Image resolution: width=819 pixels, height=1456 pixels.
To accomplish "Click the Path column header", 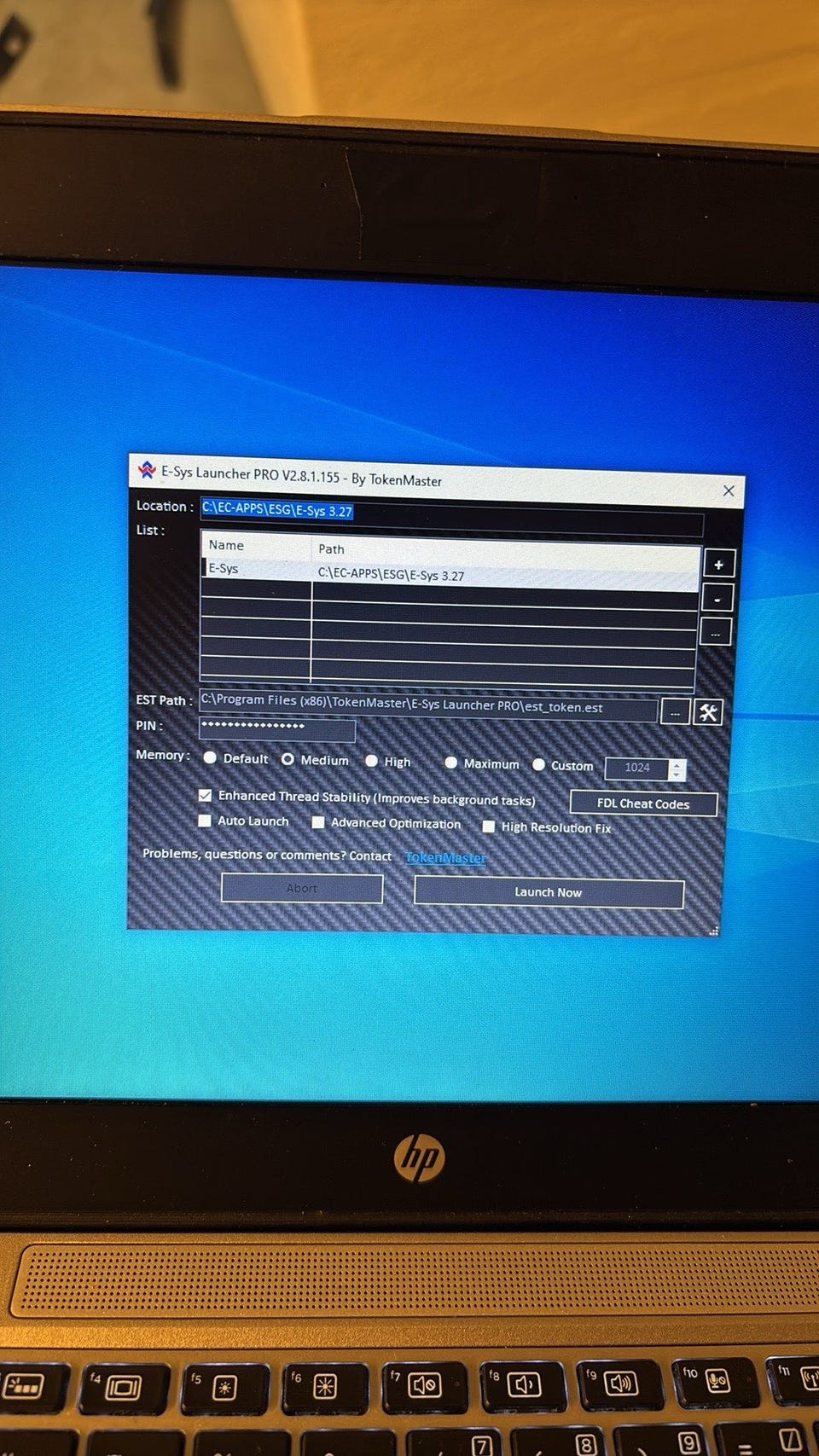I will click(505, 552).
